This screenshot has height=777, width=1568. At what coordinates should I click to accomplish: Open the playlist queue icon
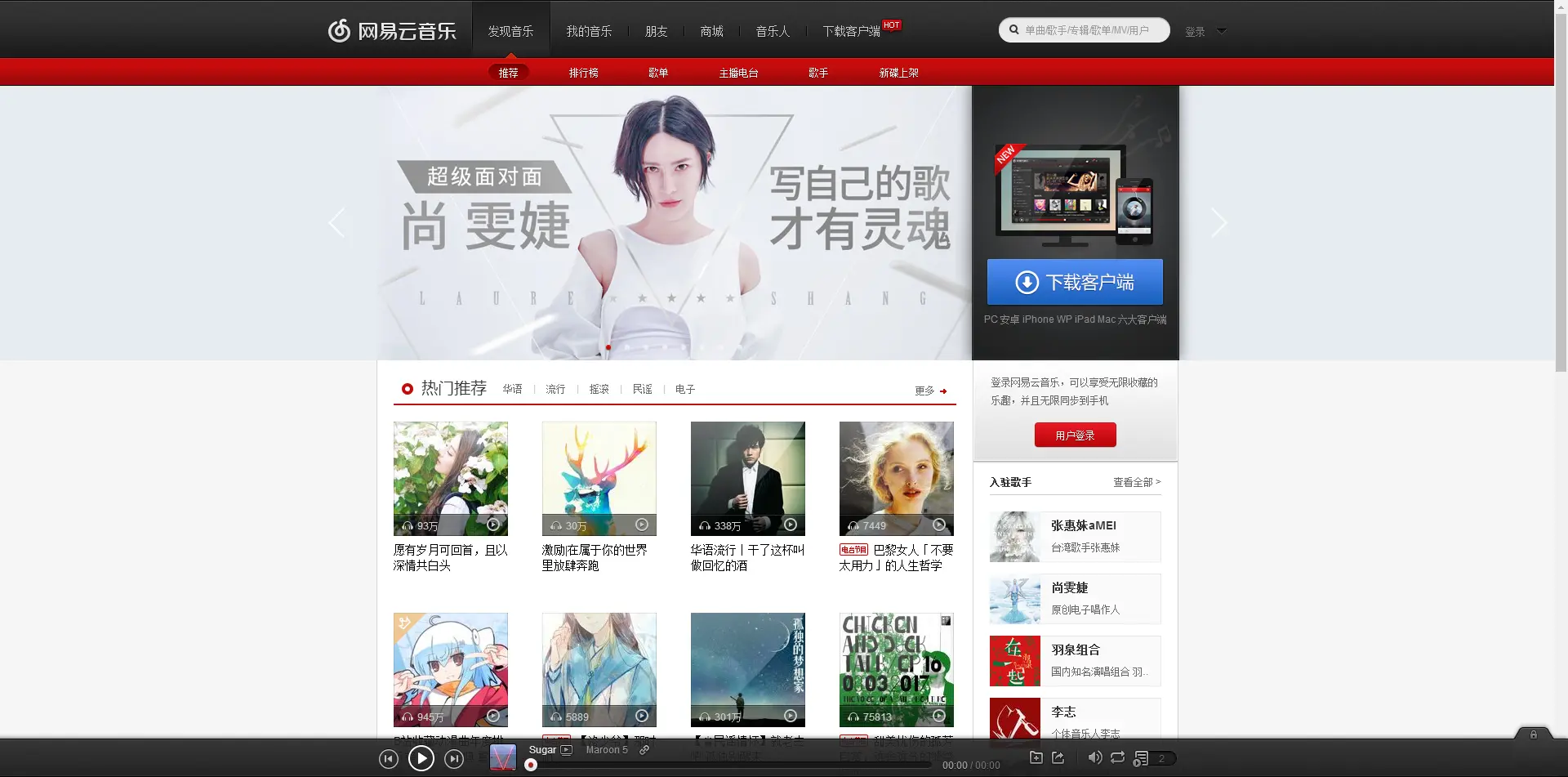[1142, 758]
